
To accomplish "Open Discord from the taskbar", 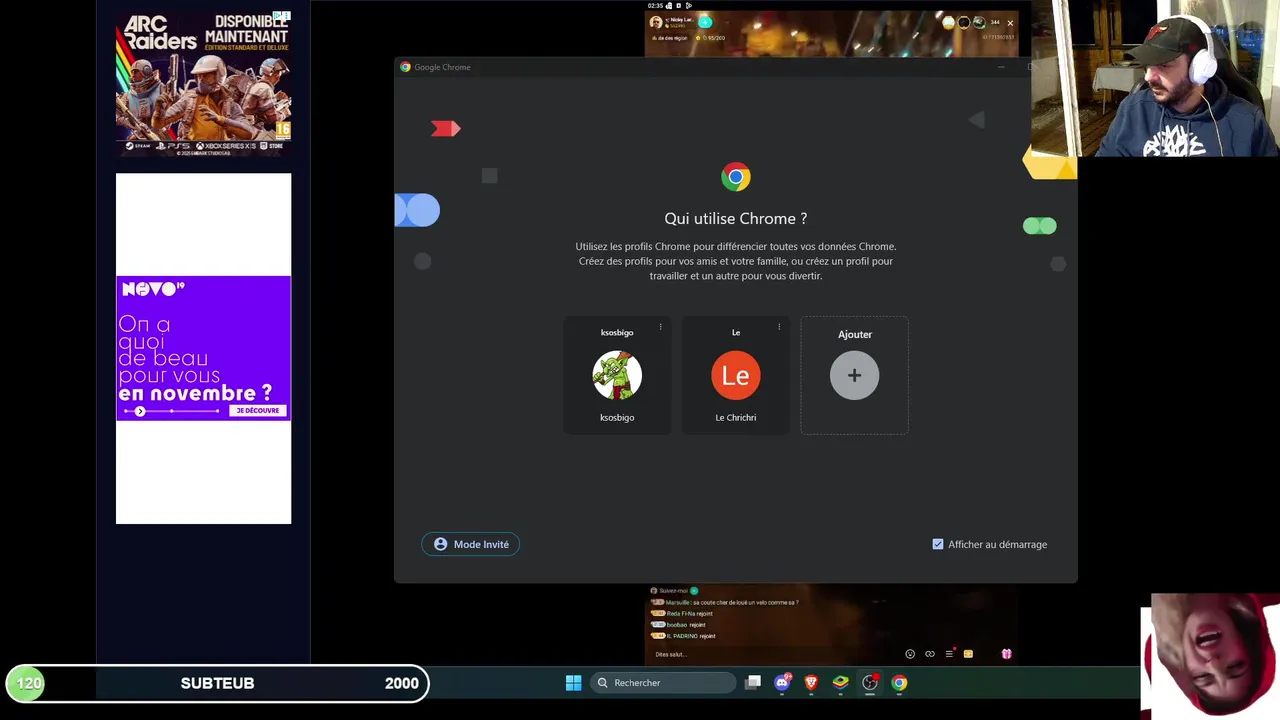I will [x=782, y=683].
